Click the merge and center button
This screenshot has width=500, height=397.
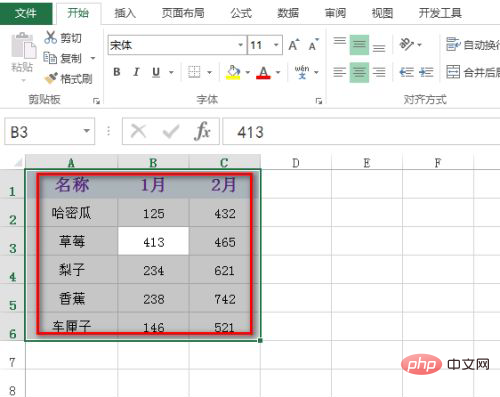(473, 72)
